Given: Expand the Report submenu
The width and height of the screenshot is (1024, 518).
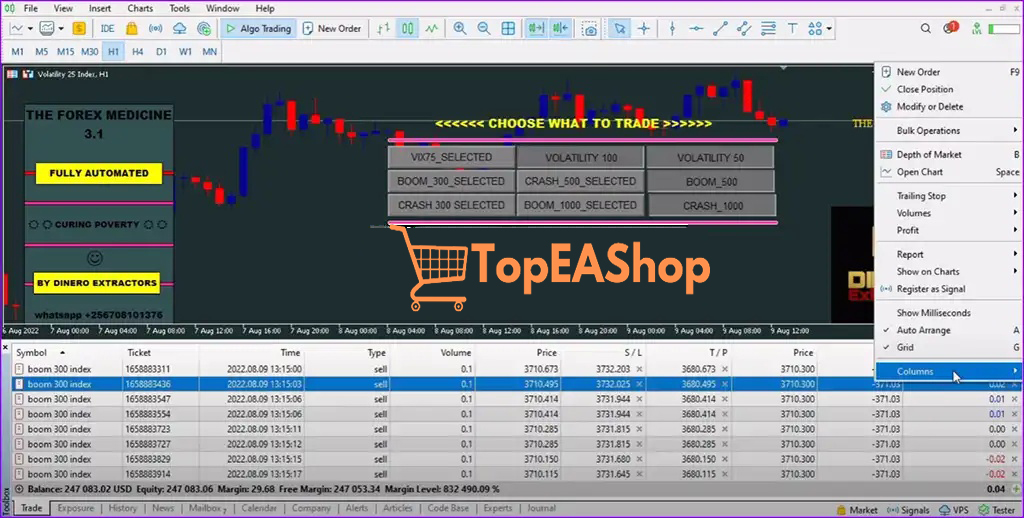Looking at the screenshot, I should [948, 255].
